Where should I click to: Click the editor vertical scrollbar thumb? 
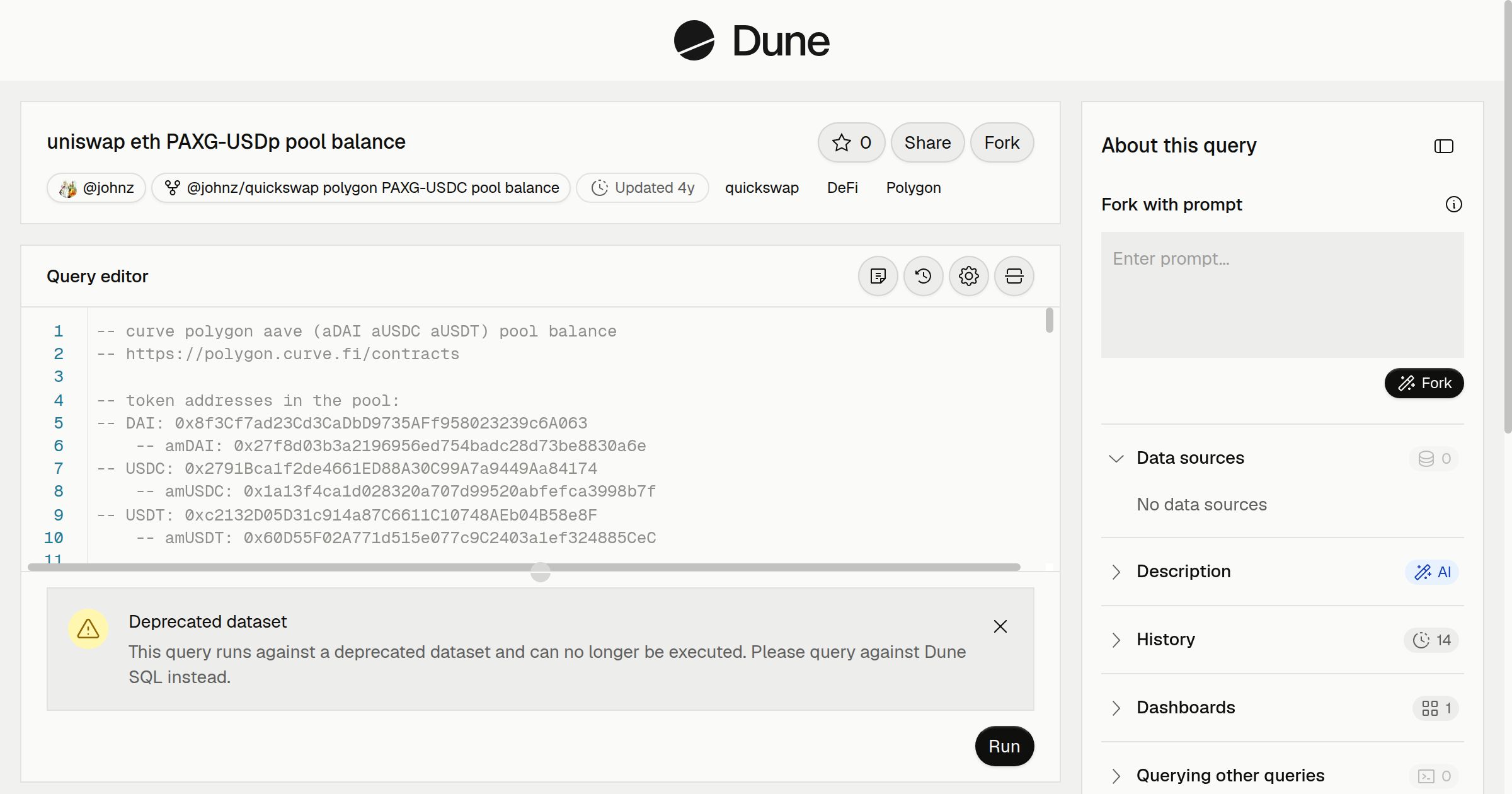(x=1049, y=320)
